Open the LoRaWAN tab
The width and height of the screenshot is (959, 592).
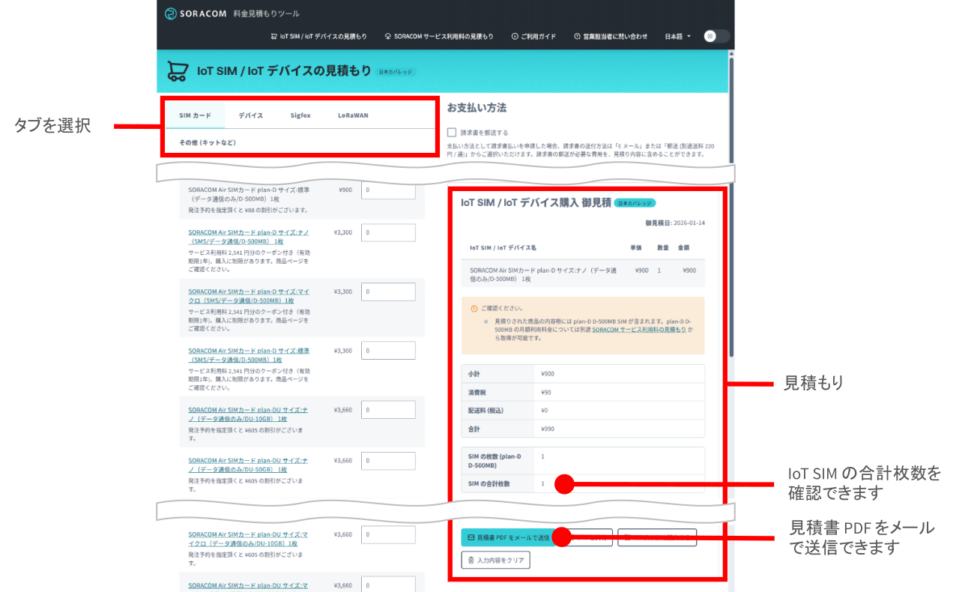[352, 115]
